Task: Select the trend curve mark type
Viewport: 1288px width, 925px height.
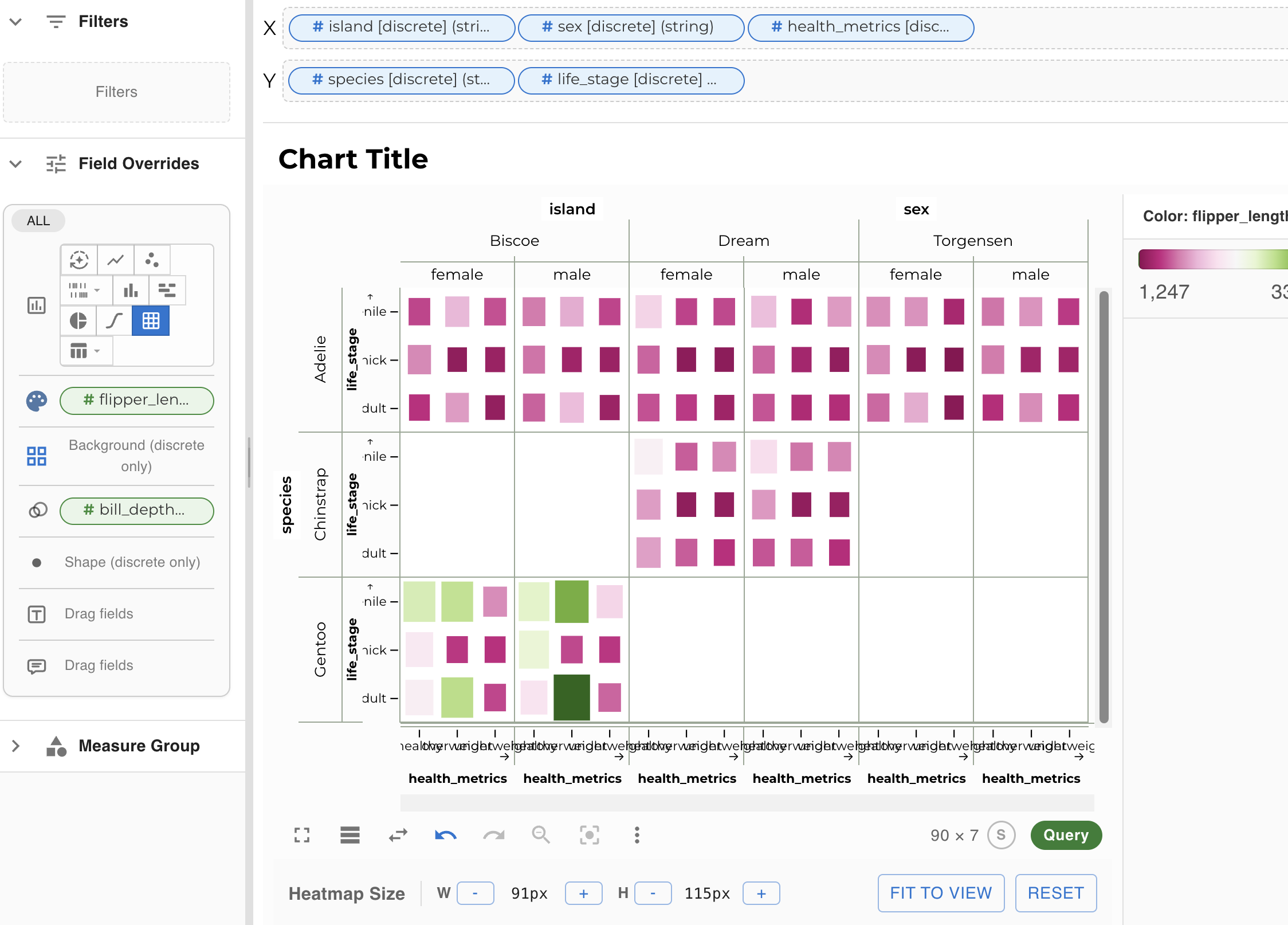Action: 114,320
